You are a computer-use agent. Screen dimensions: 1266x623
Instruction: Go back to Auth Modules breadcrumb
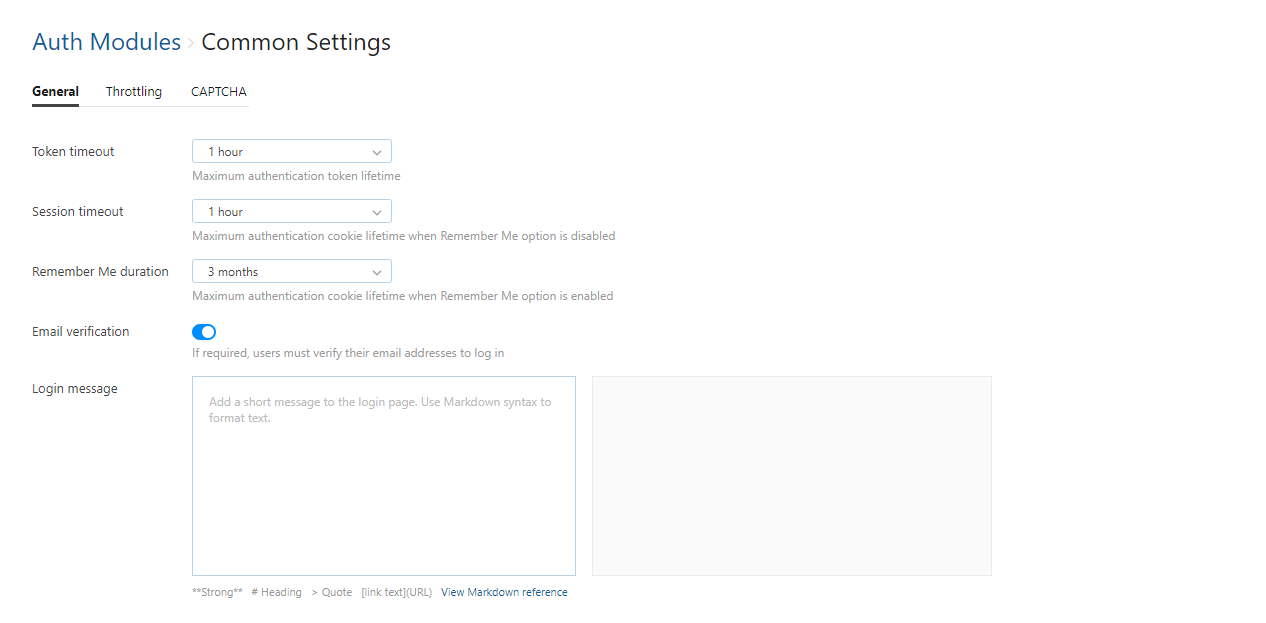pos(106,42)
